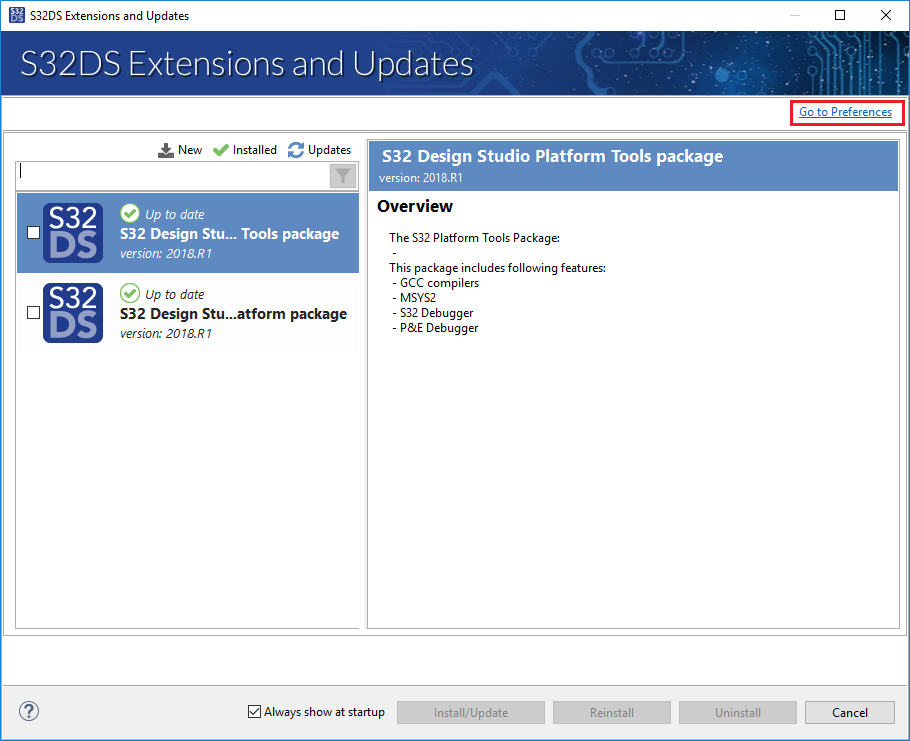Viewport: 910px width, 741px height.
Task: Click S32DS logo of Tools package
Action: click(73, 233)
